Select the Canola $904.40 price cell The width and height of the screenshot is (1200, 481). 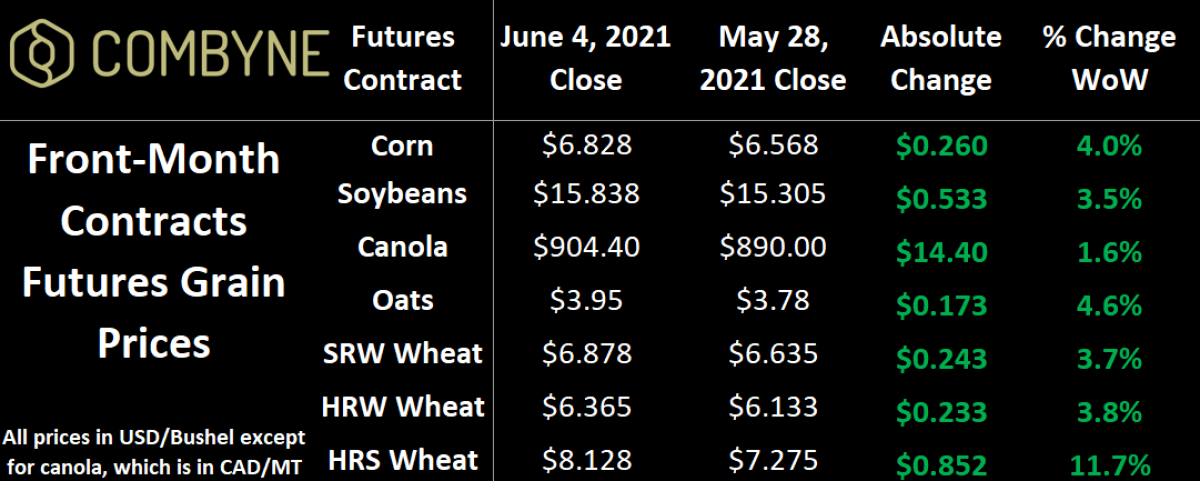[x=586, y=246]
